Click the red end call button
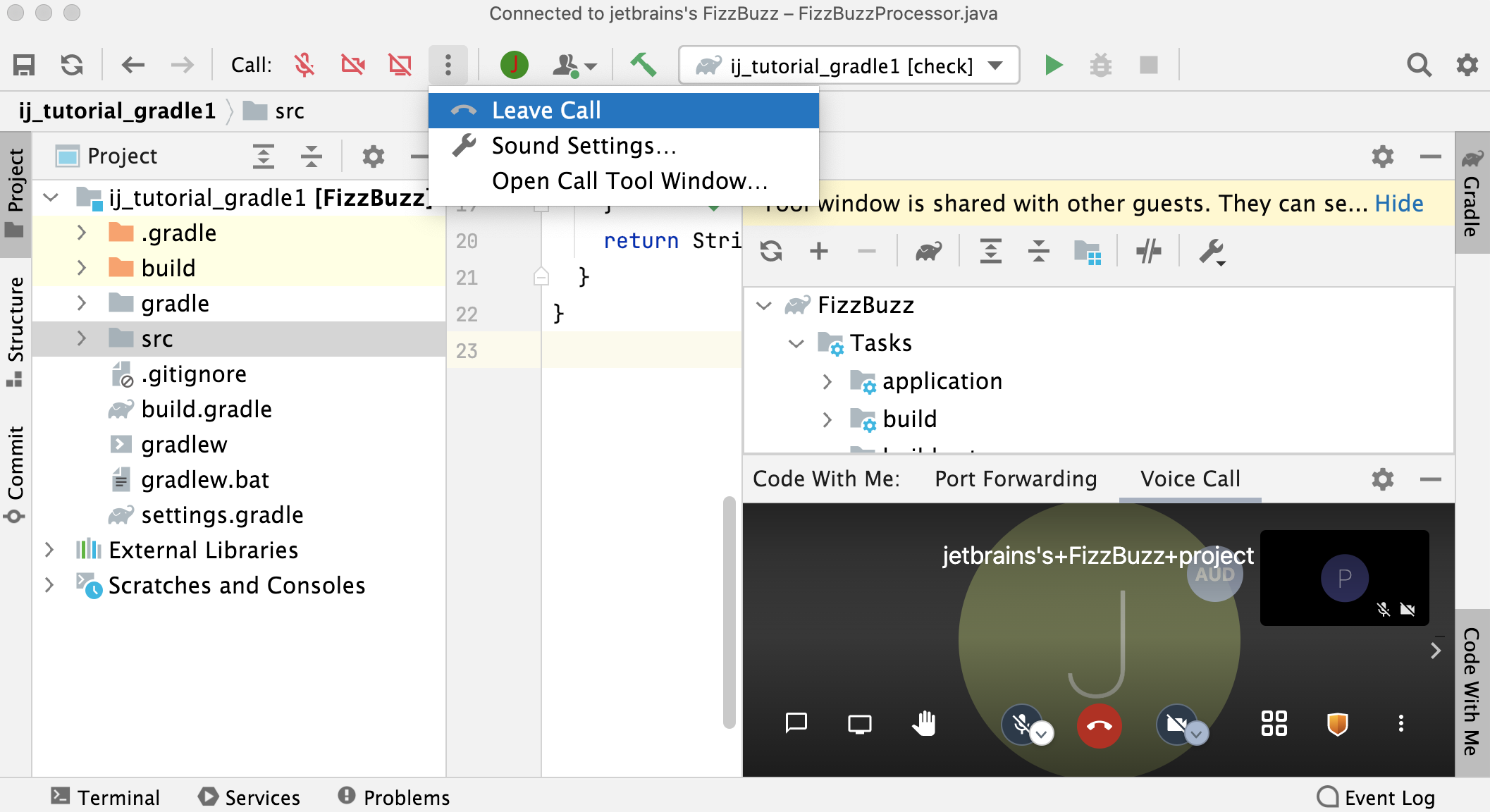The height and width of the screenshot is (812, 1490). [x=1097, y=725]
